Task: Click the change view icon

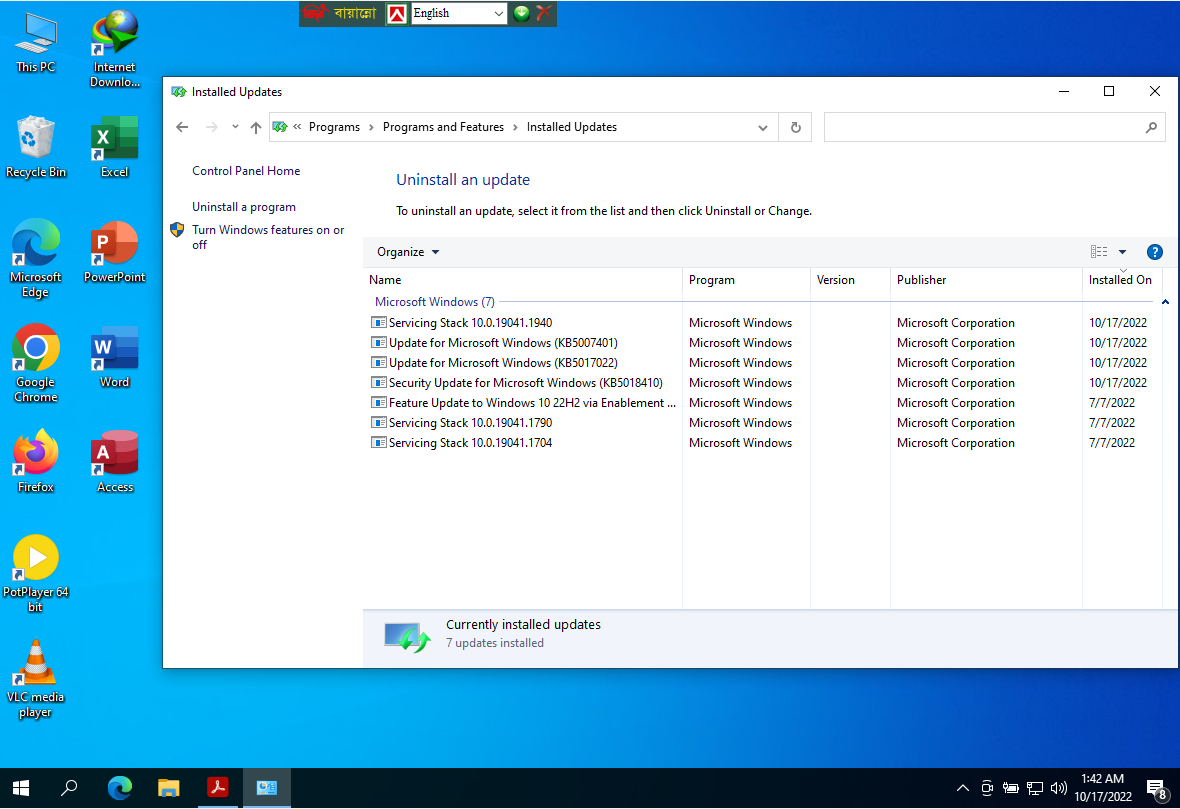Action: coord(1099,252)
